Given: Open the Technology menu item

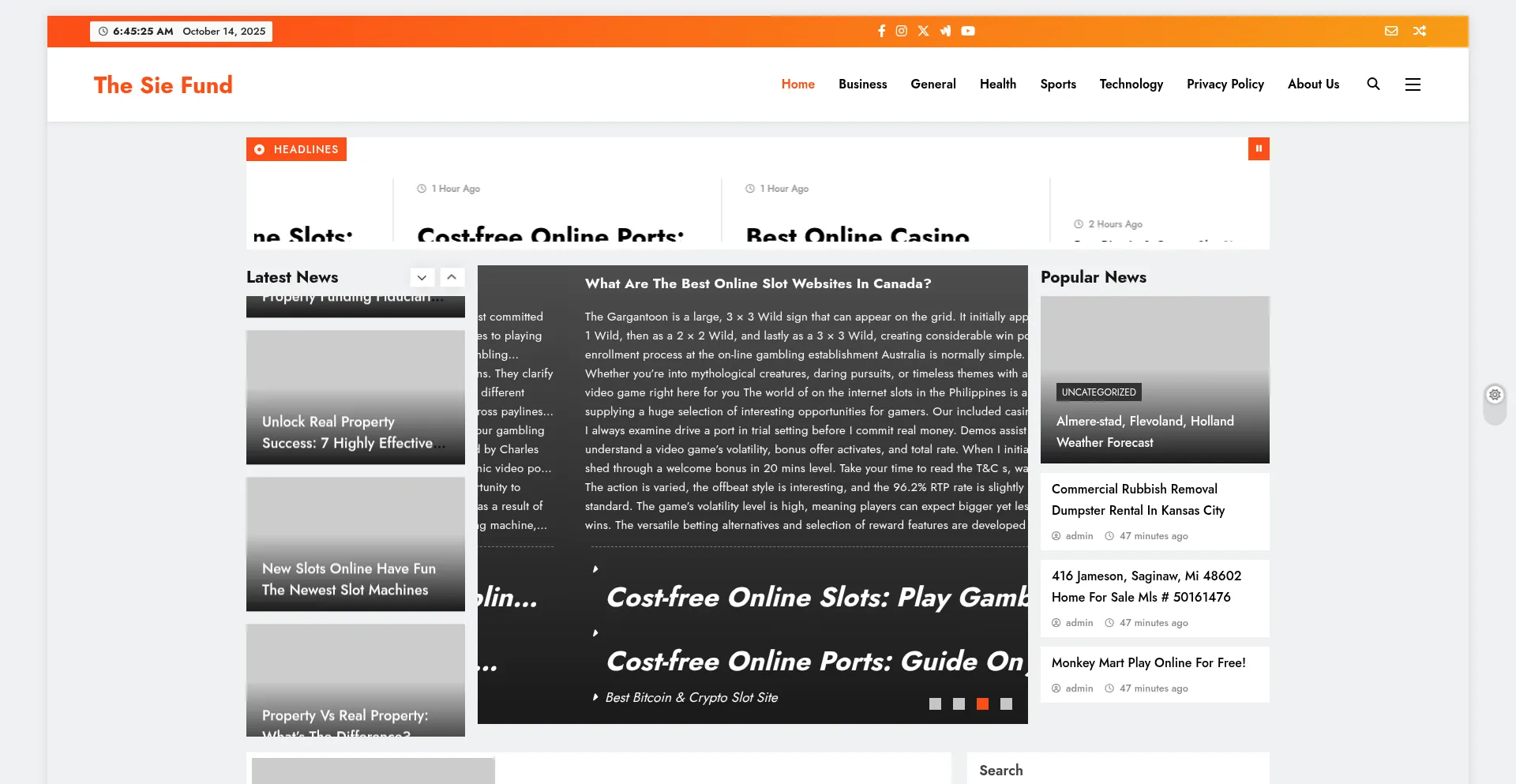Looking at the screenshot, I should coord(1131,84).
